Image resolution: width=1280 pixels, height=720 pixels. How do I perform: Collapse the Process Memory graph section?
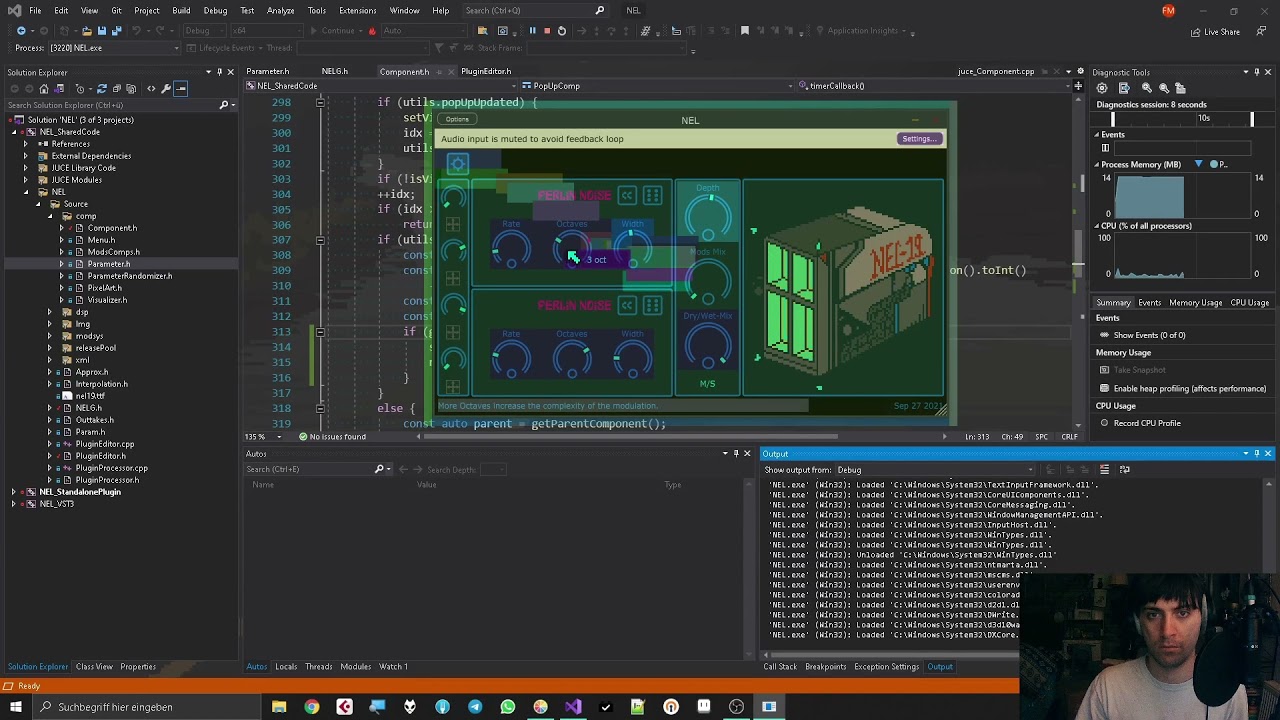(x=1097, y=164)
